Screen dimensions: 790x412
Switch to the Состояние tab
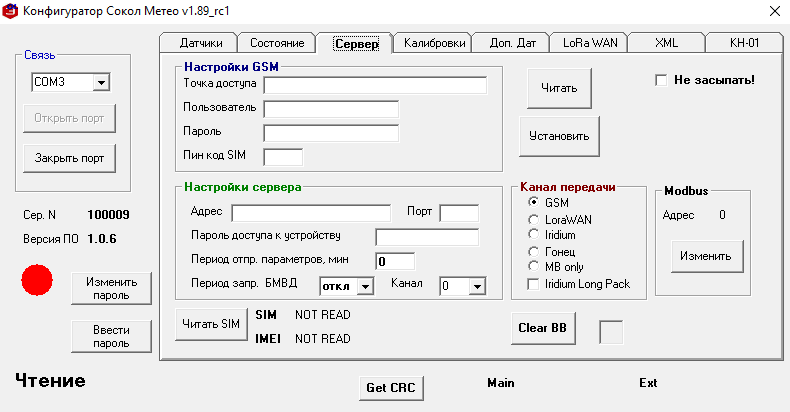[x=277, y=43]
